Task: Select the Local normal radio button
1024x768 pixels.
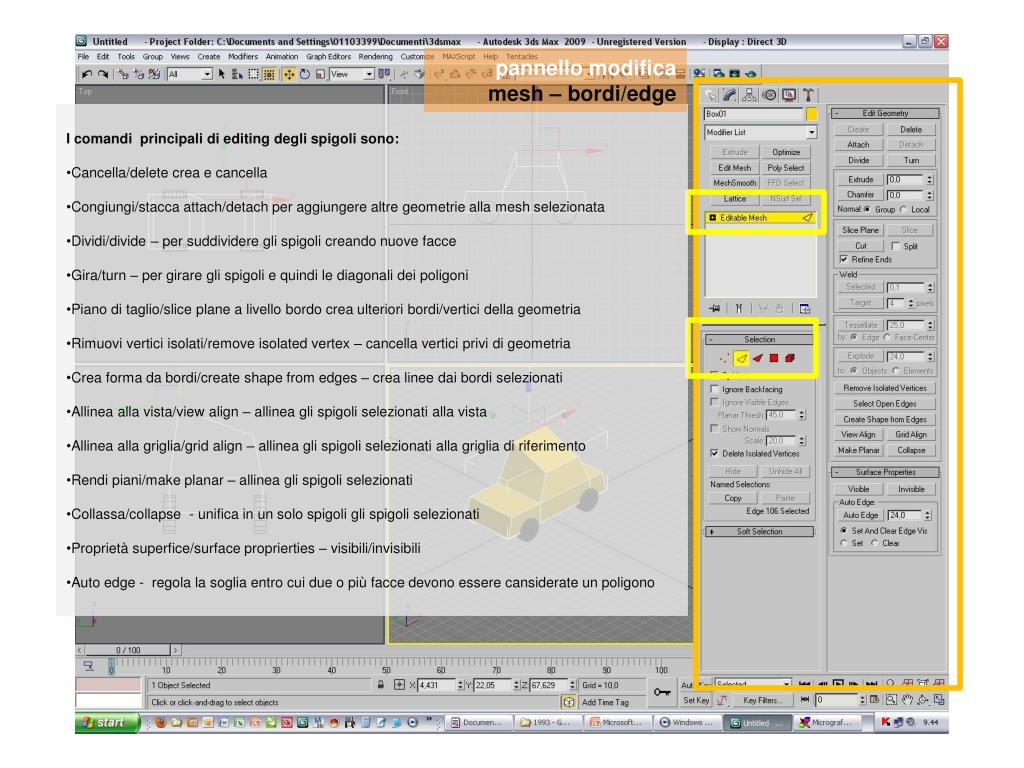Action: click(904, 210)
